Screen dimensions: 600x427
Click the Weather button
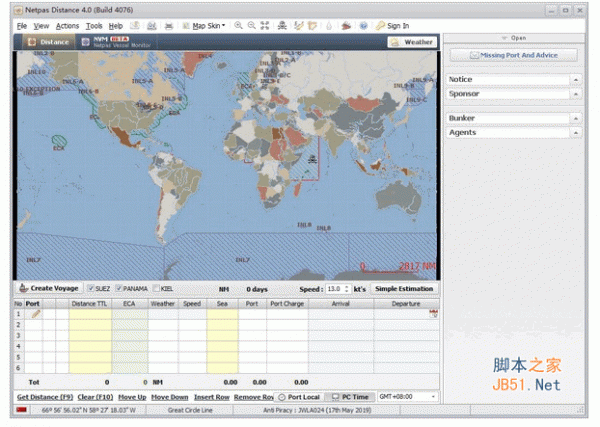click(412, 42)
